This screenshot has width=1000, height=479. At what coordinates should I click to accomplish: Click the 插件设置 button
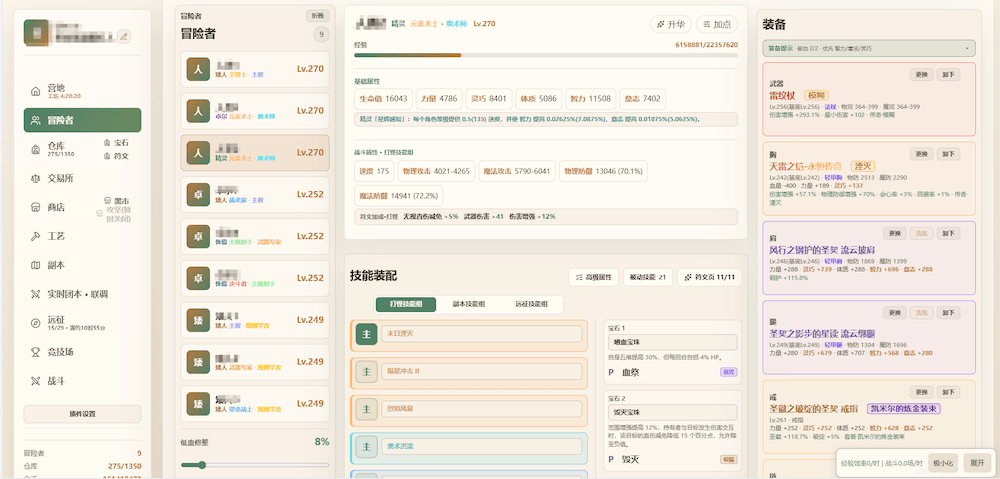(x=82, y=414)
